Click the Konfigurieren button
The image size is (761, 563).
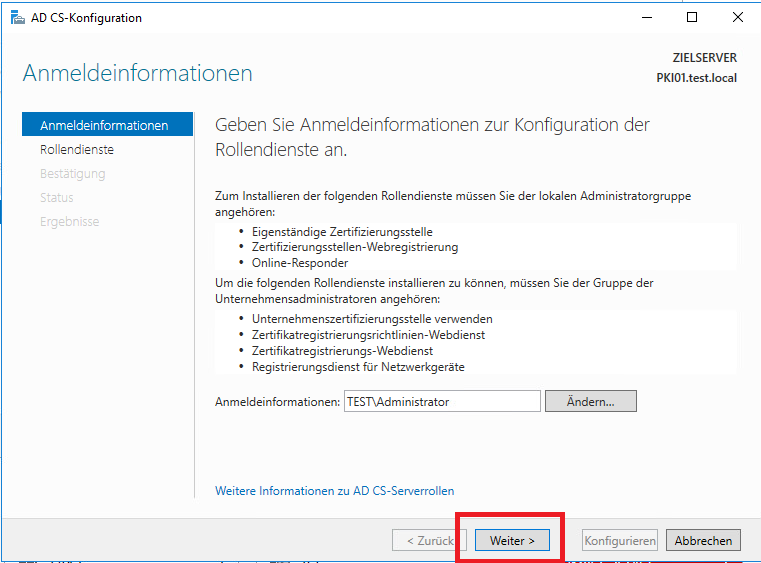[x=620, y=540]
